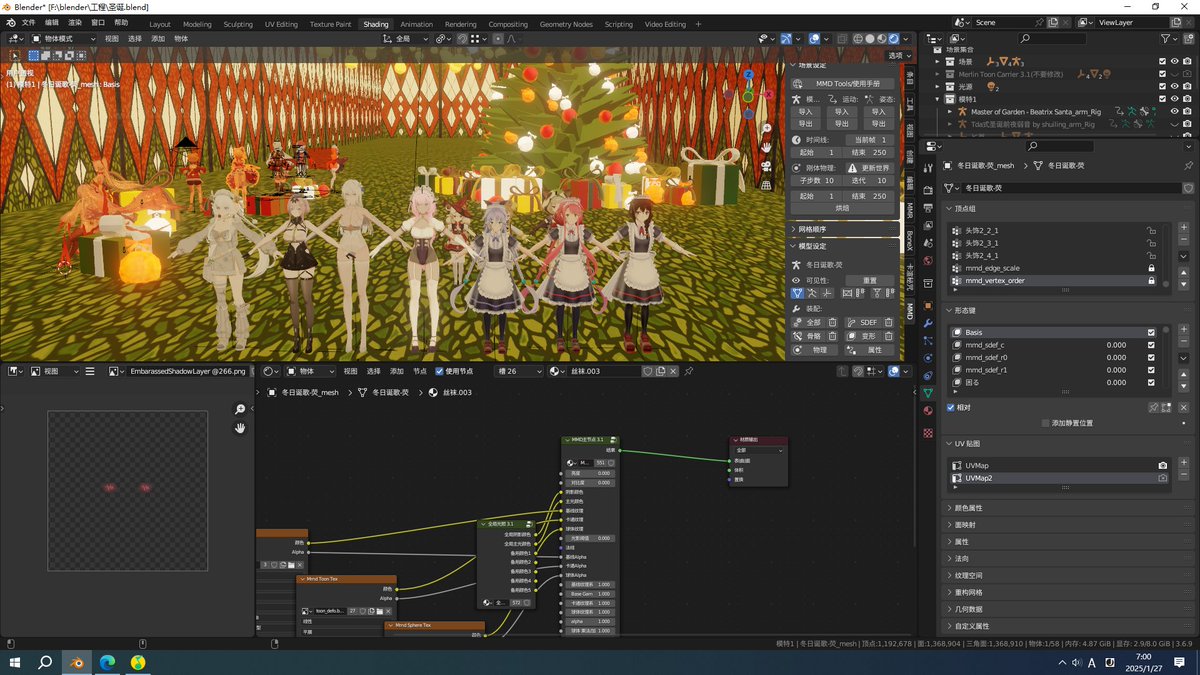Remove vertex group with minus icon
Screen dimensions: 1200x675
coord(1184,239)
